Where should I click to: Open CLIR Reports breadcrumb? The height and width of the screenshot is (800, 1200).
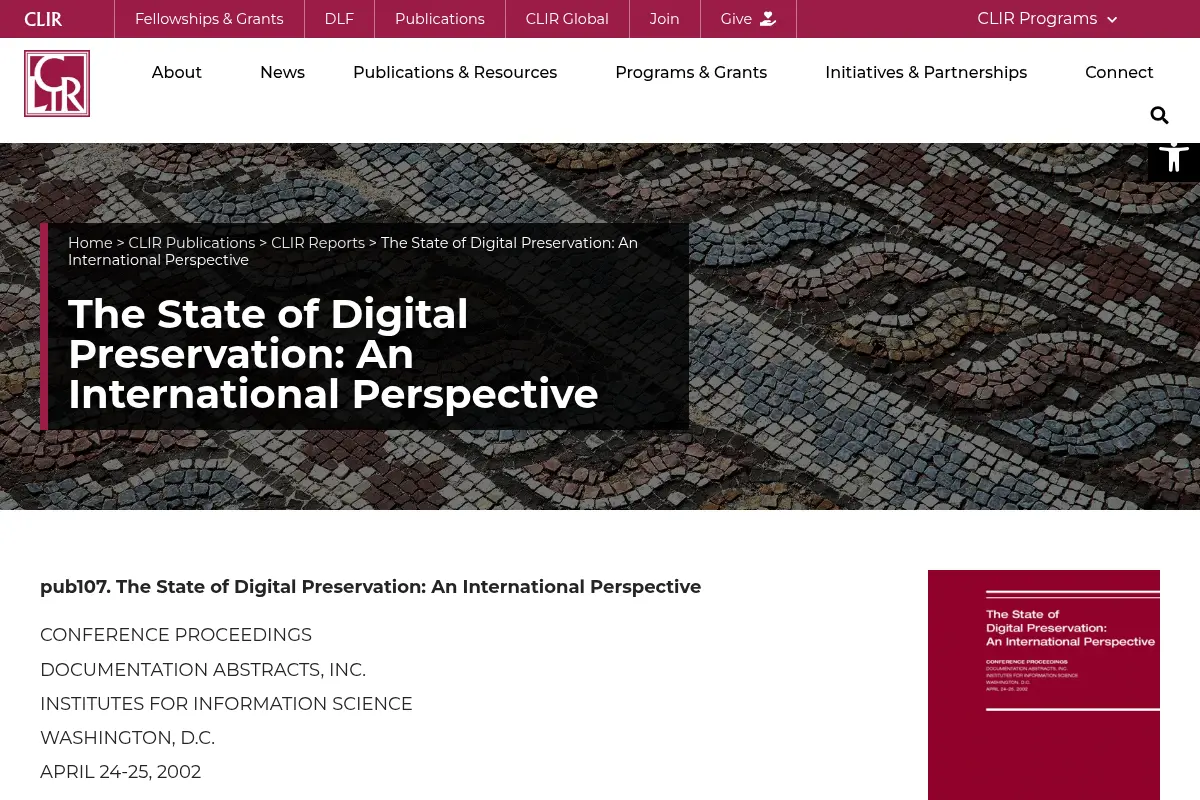click(x=318, y=243)
